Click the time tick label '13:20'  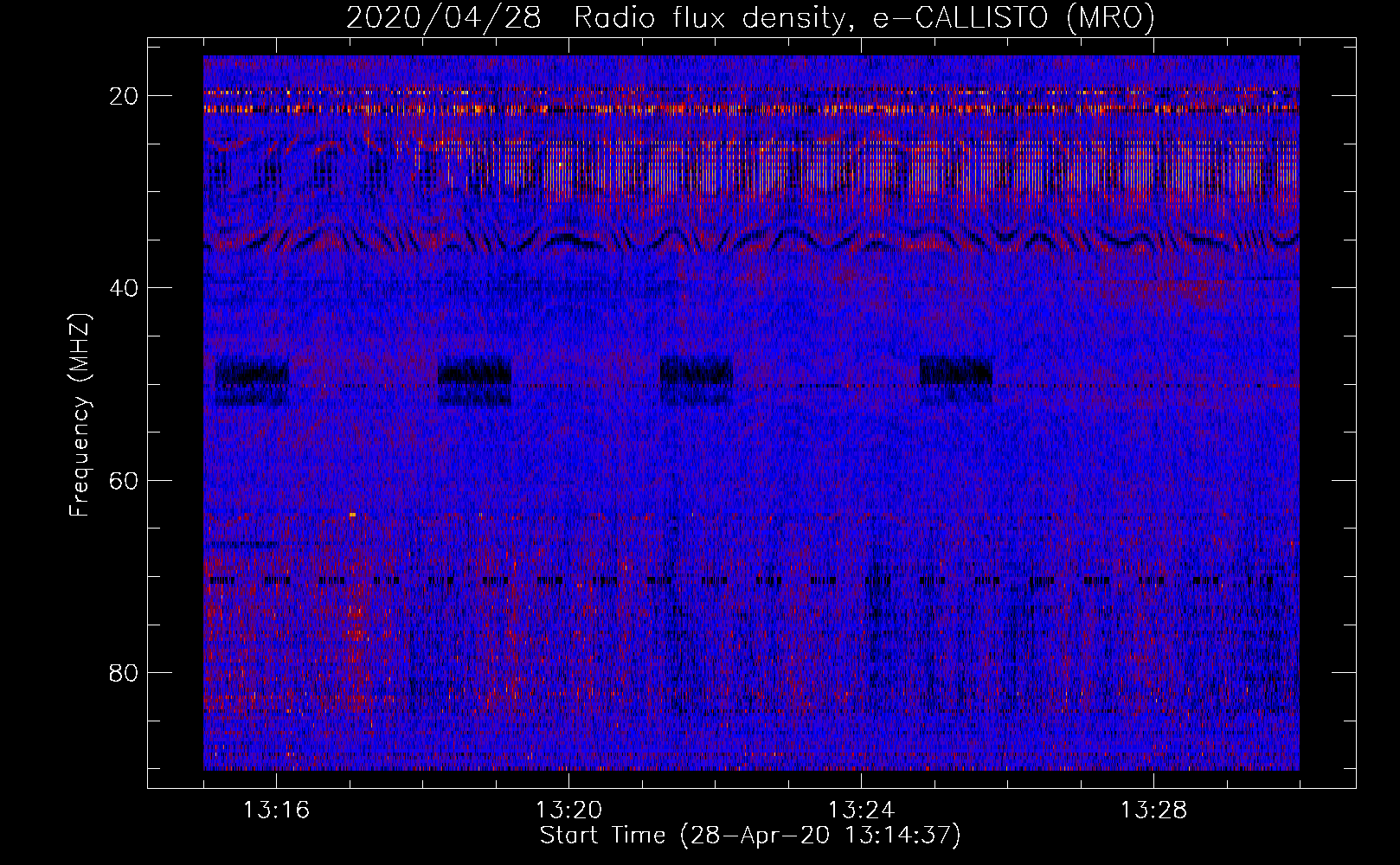tap(568, 811)
